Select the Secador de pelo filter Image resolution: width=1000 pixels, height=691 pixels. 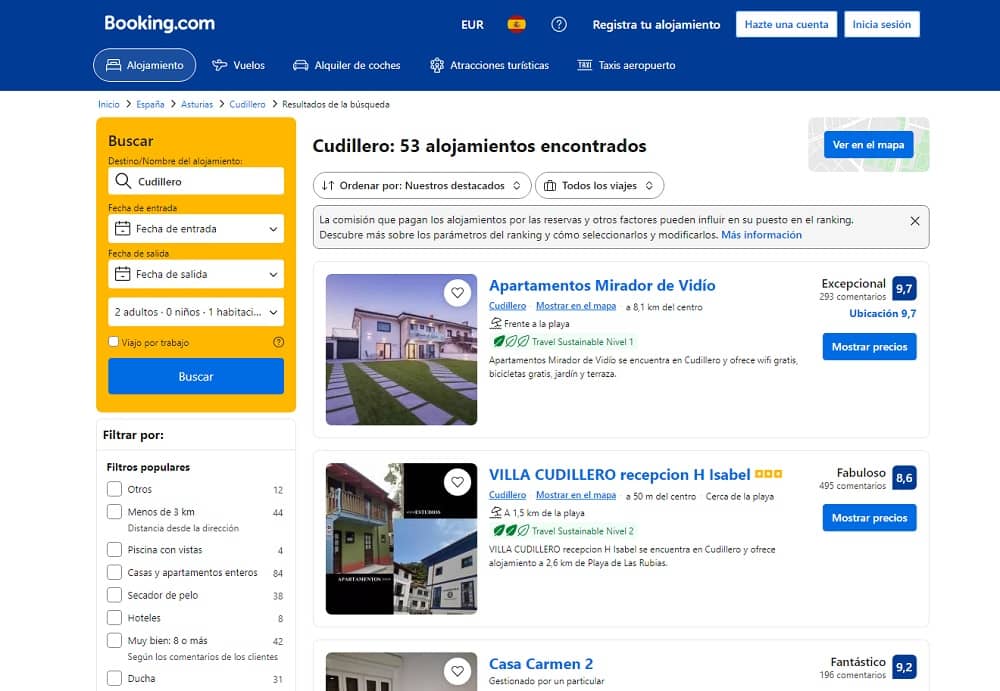point(114,595)
